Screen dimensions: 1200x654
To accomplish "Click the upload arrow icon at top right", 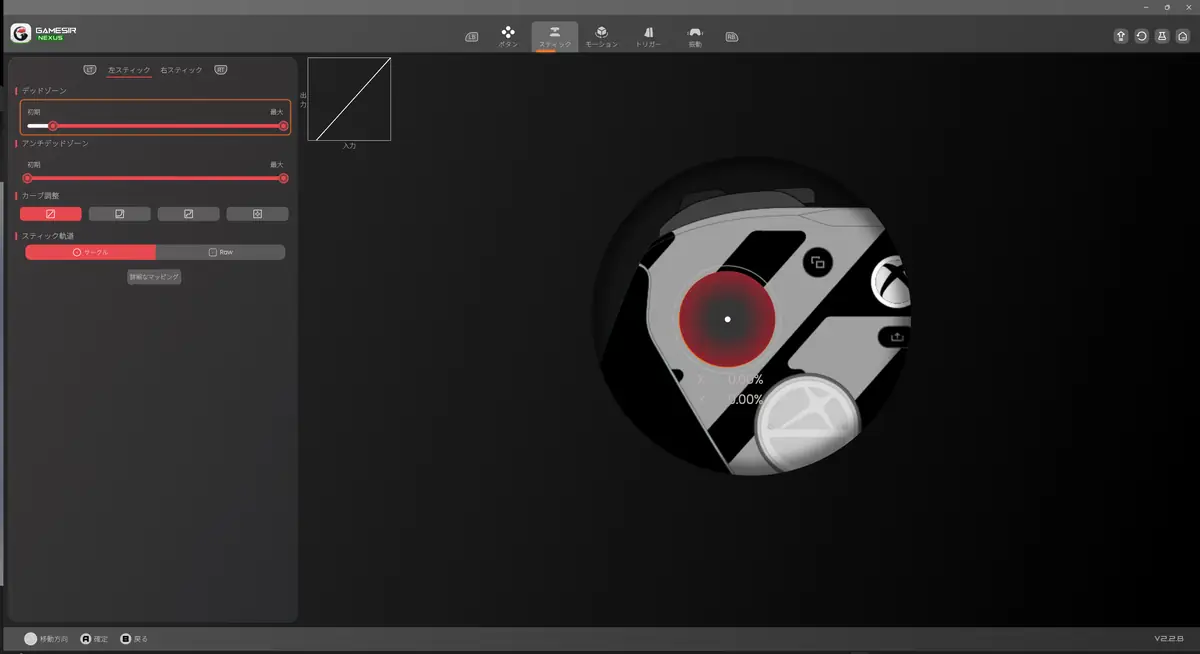I will pyautogui.click(x=1121, y=36).
